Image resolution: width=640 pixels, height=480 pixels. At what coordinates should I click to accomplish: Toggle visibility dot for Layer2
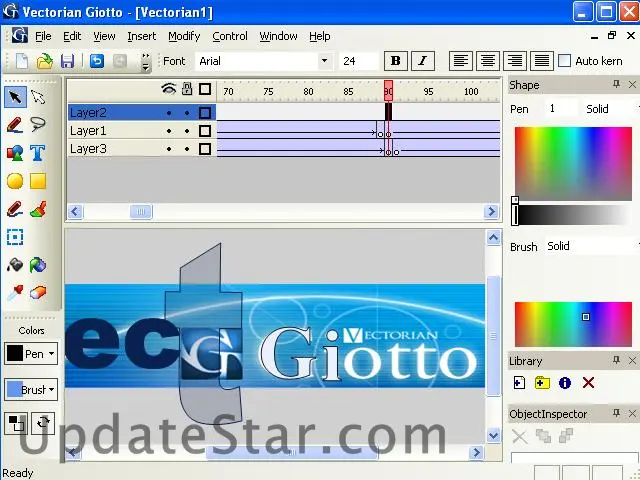point(169,113)
